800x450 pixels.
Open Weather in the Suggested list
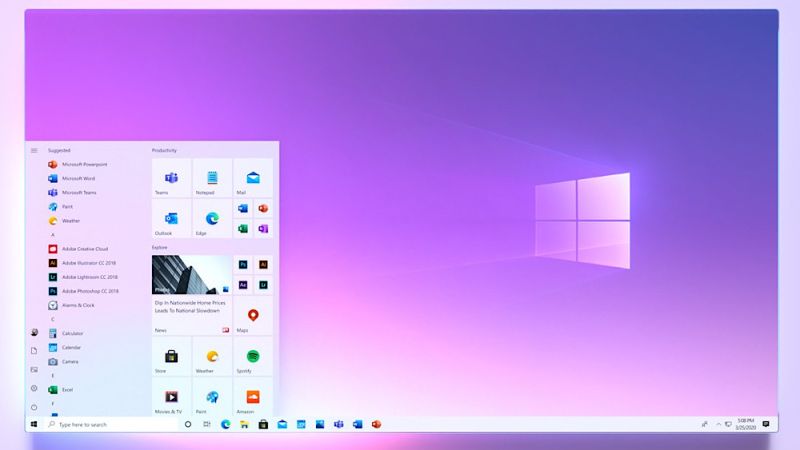click(64, 221)
